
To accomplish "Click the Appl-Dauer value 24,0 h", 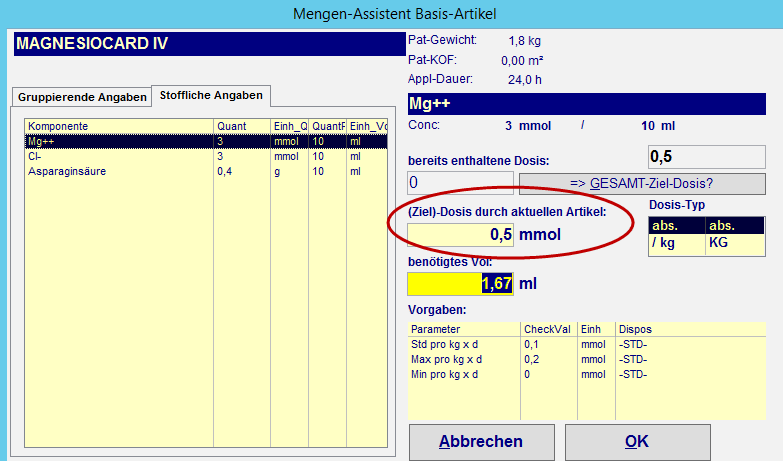I will [x=524, y=80].
